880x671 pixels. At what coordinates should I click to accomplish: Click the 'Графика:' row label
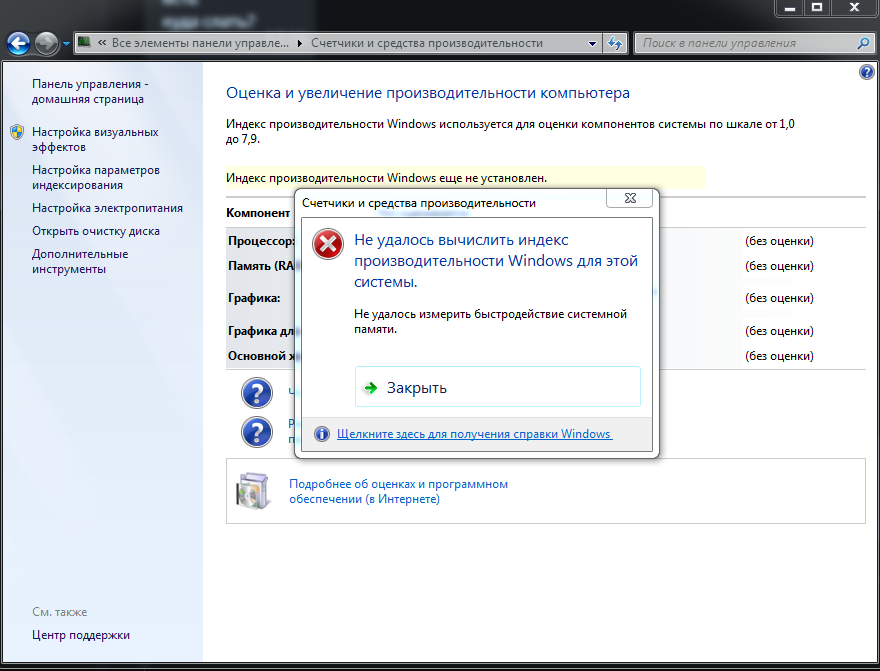pyautogui.click(x=254, y=298)
